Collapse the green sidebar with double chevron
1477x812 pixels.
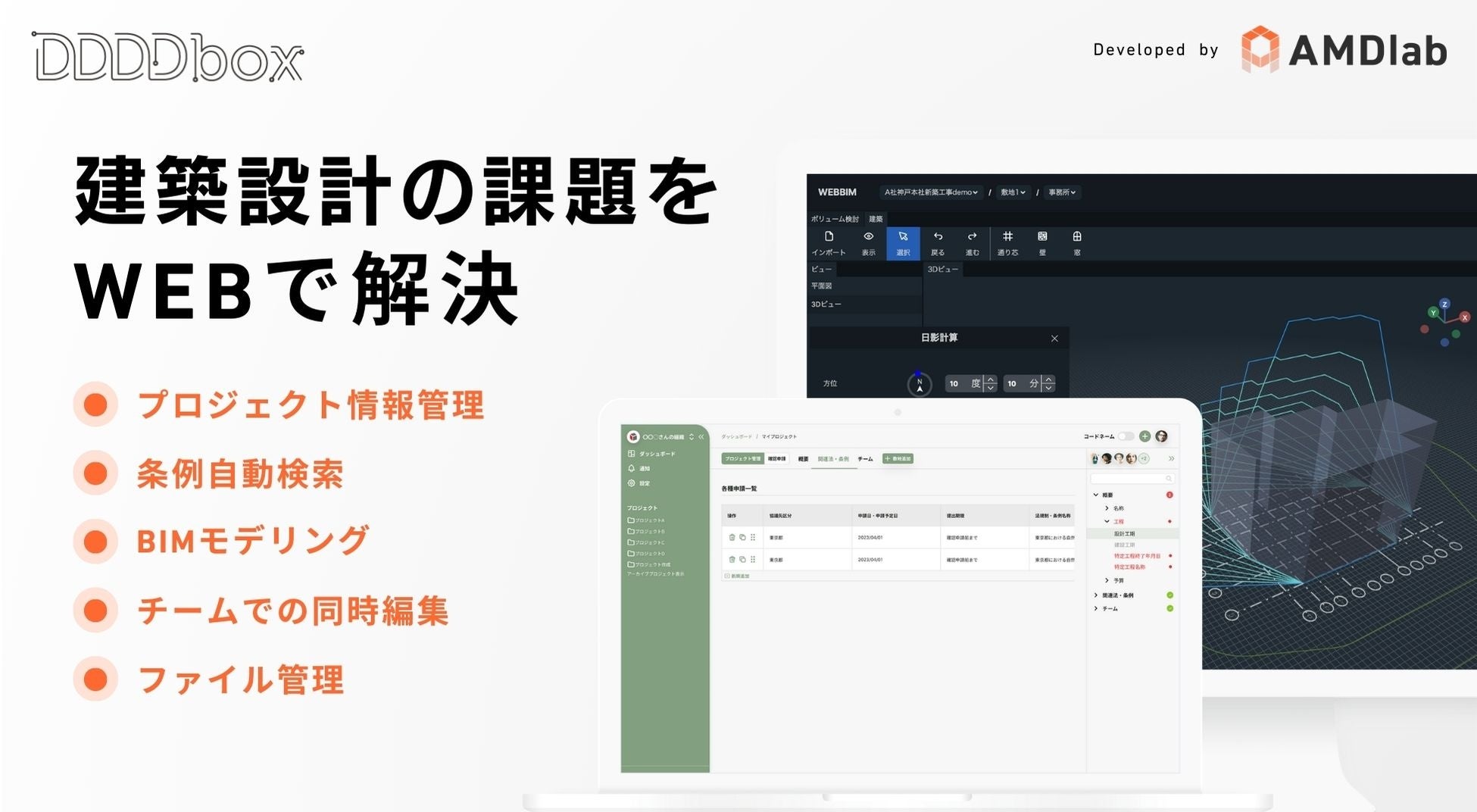(701, 437)
